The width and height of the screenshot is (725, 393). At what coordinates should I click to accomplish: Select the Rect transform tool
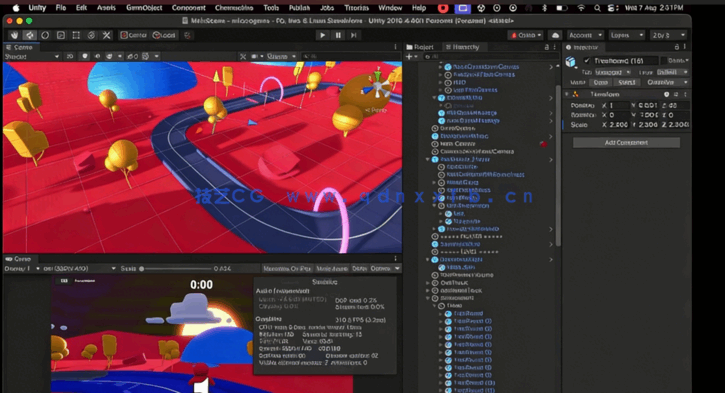pos(76,35)
